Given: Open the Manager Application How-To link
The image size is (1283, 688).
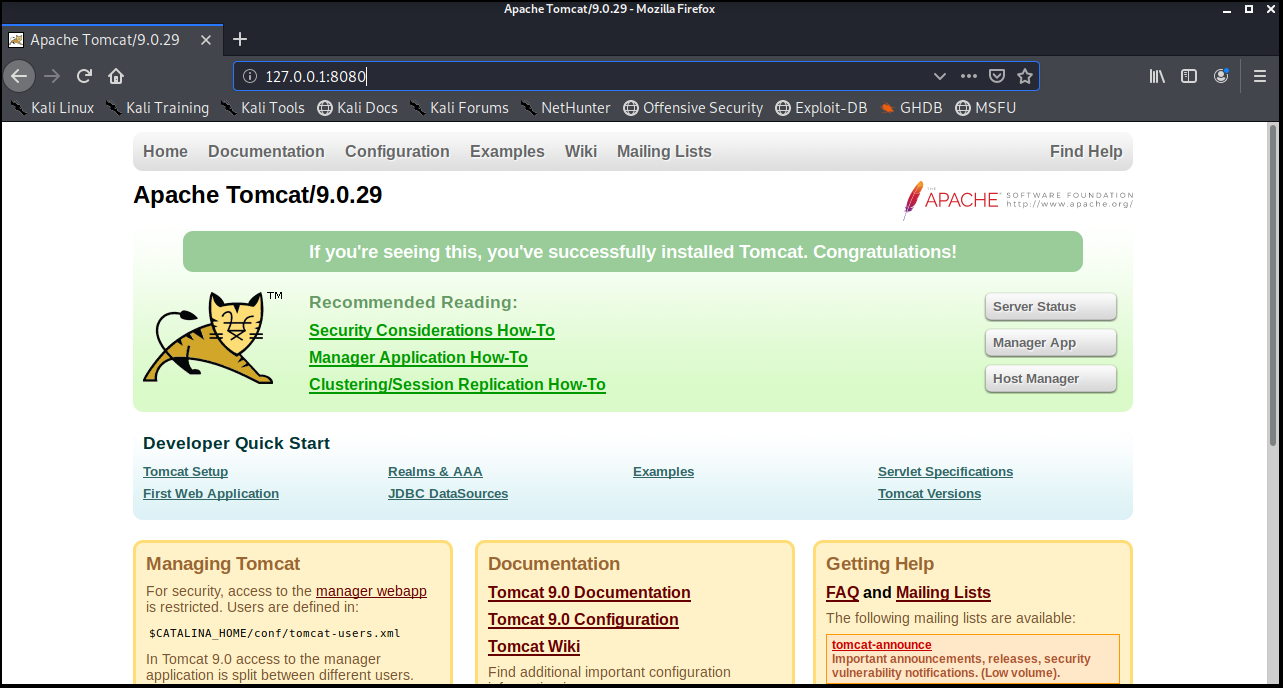Looking at the screenshot, I should click(418, 358).
